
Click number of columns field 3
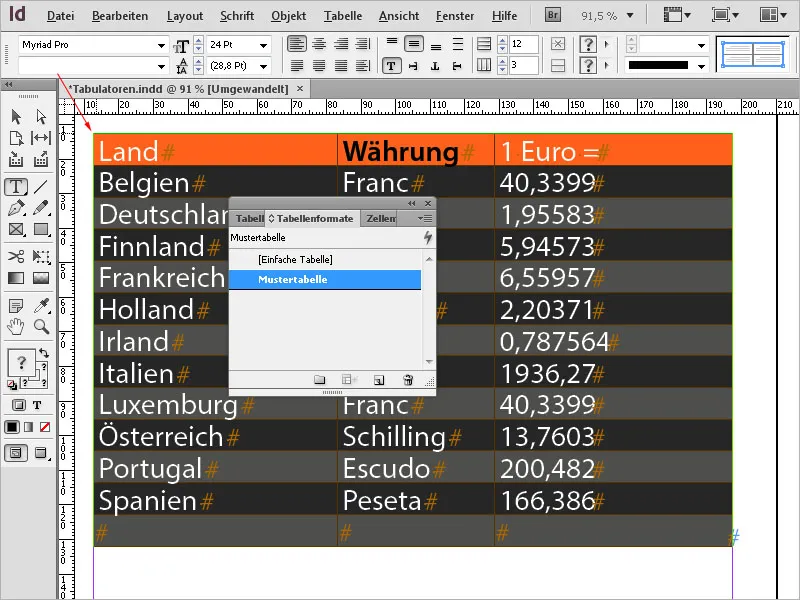[x=523, y=65]
